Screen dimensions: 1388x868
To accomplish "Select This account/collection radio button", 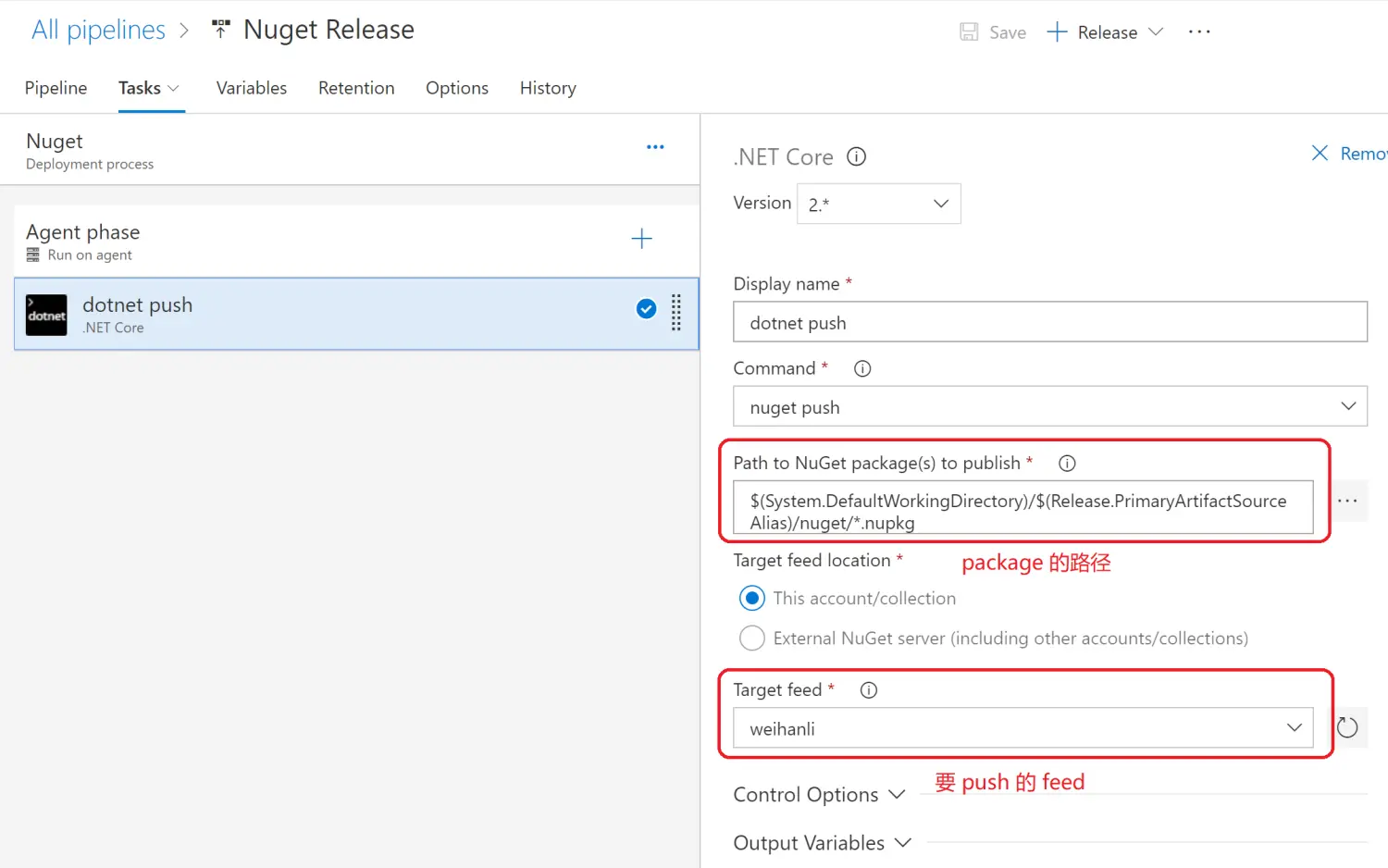I will pos(752,599).
